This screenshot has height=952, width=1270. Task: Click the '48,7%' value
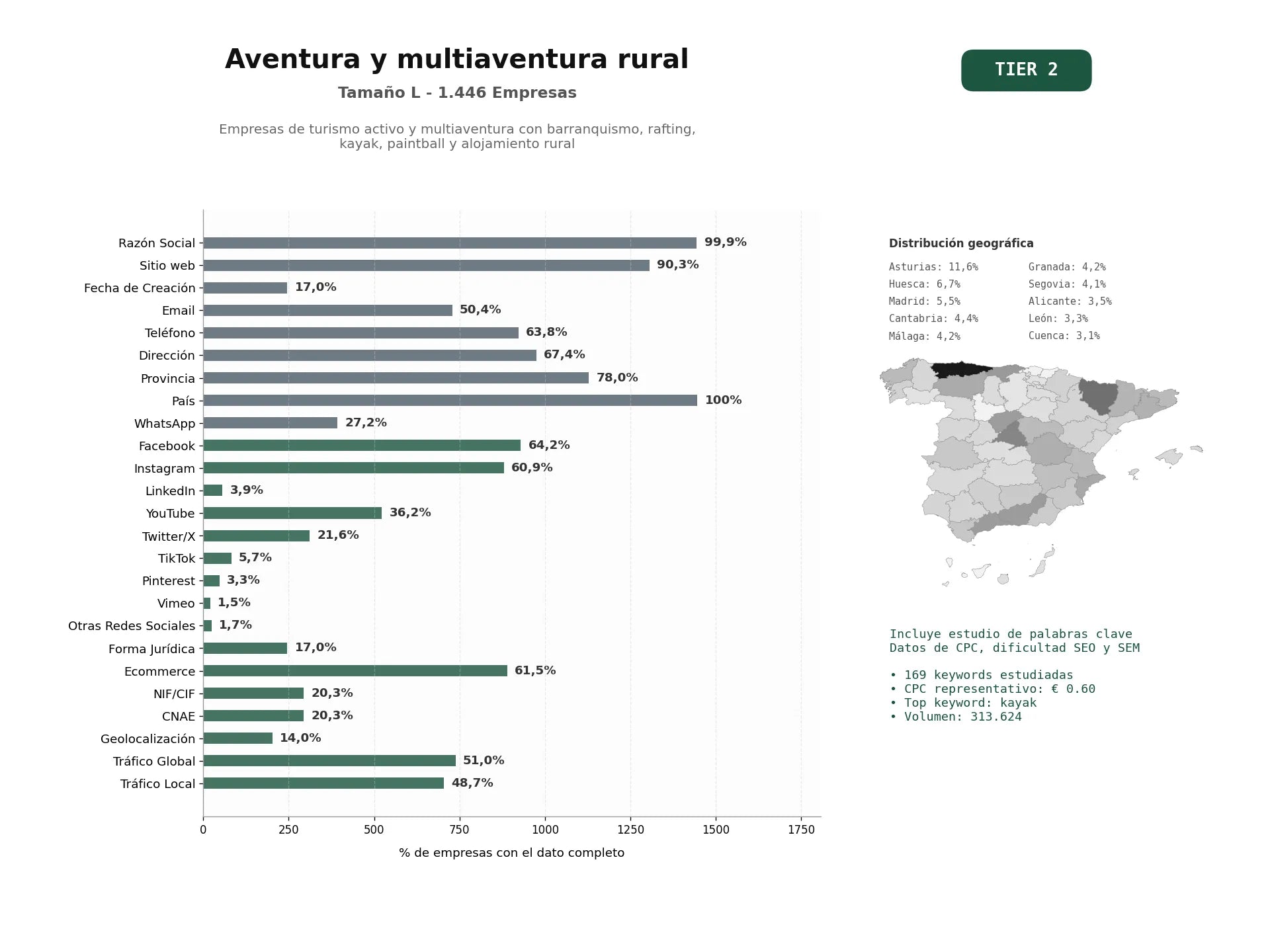tap(472, 783)
